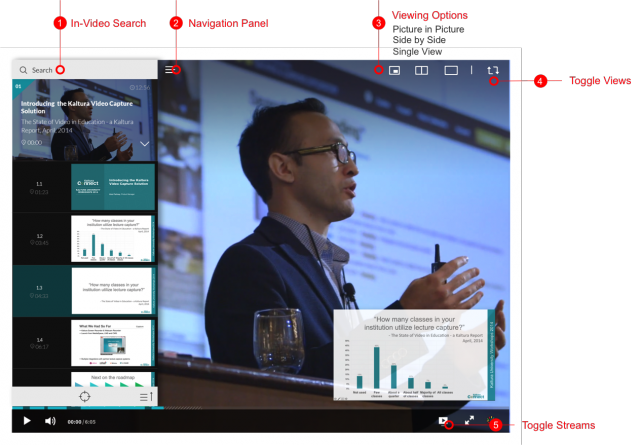Image resolution: width=640 pixels, height=445 pixels.
Task: Click the locate current slide crosshair icon
Action: tap(85, 397)
